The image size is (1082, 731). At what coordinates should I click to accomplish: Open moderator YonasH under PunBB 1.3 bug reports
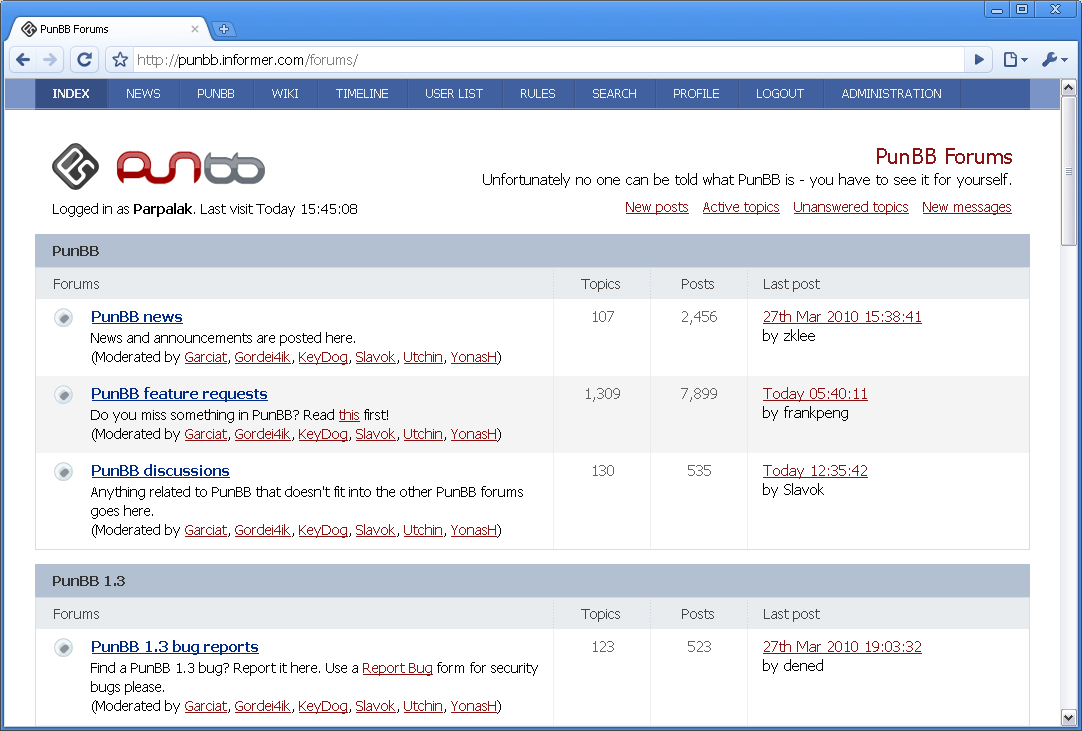pyautogui.click(x=474, y=706)
